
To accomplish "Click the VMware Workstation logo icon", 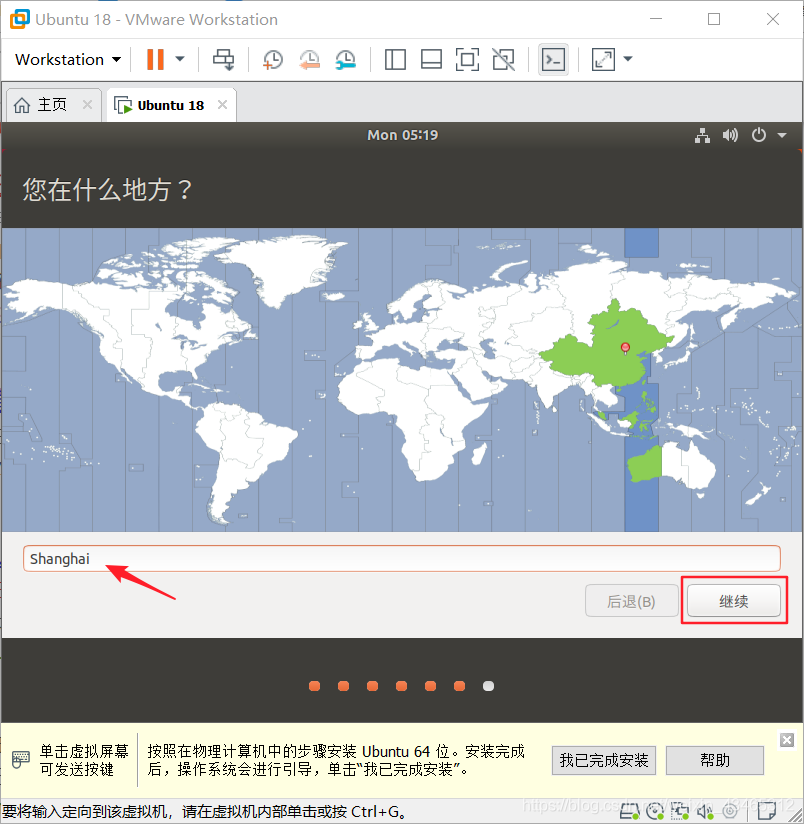I will click(19, 19).
